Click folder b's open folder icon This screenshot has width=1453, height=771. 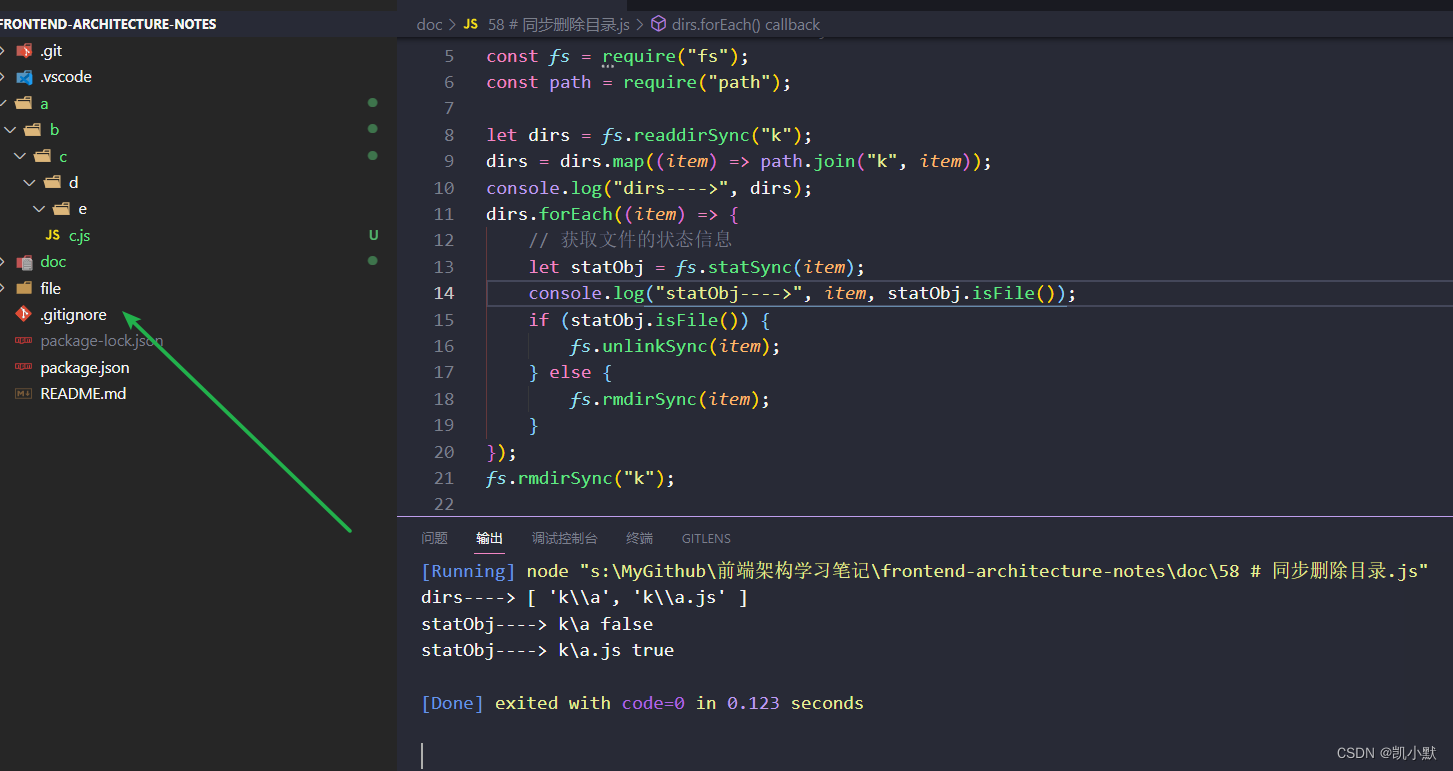click(33, 130)
